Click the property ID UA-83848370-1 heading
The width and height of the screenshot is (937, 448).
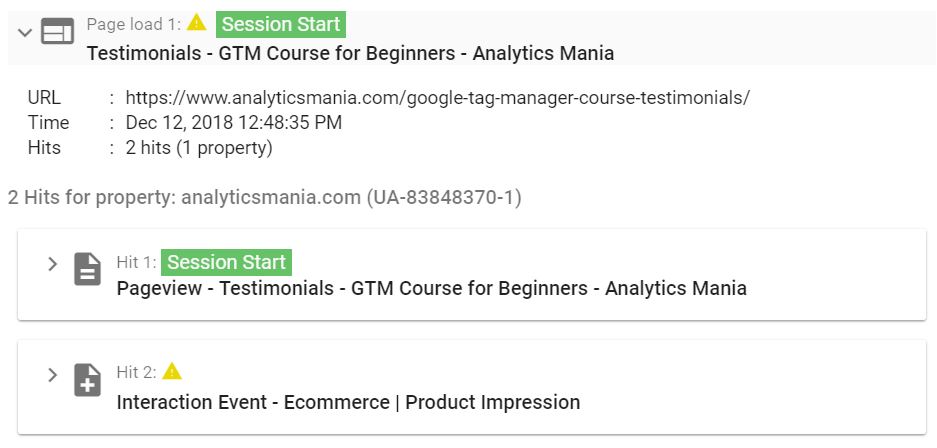pyautogui.click(x=265, y=197)
